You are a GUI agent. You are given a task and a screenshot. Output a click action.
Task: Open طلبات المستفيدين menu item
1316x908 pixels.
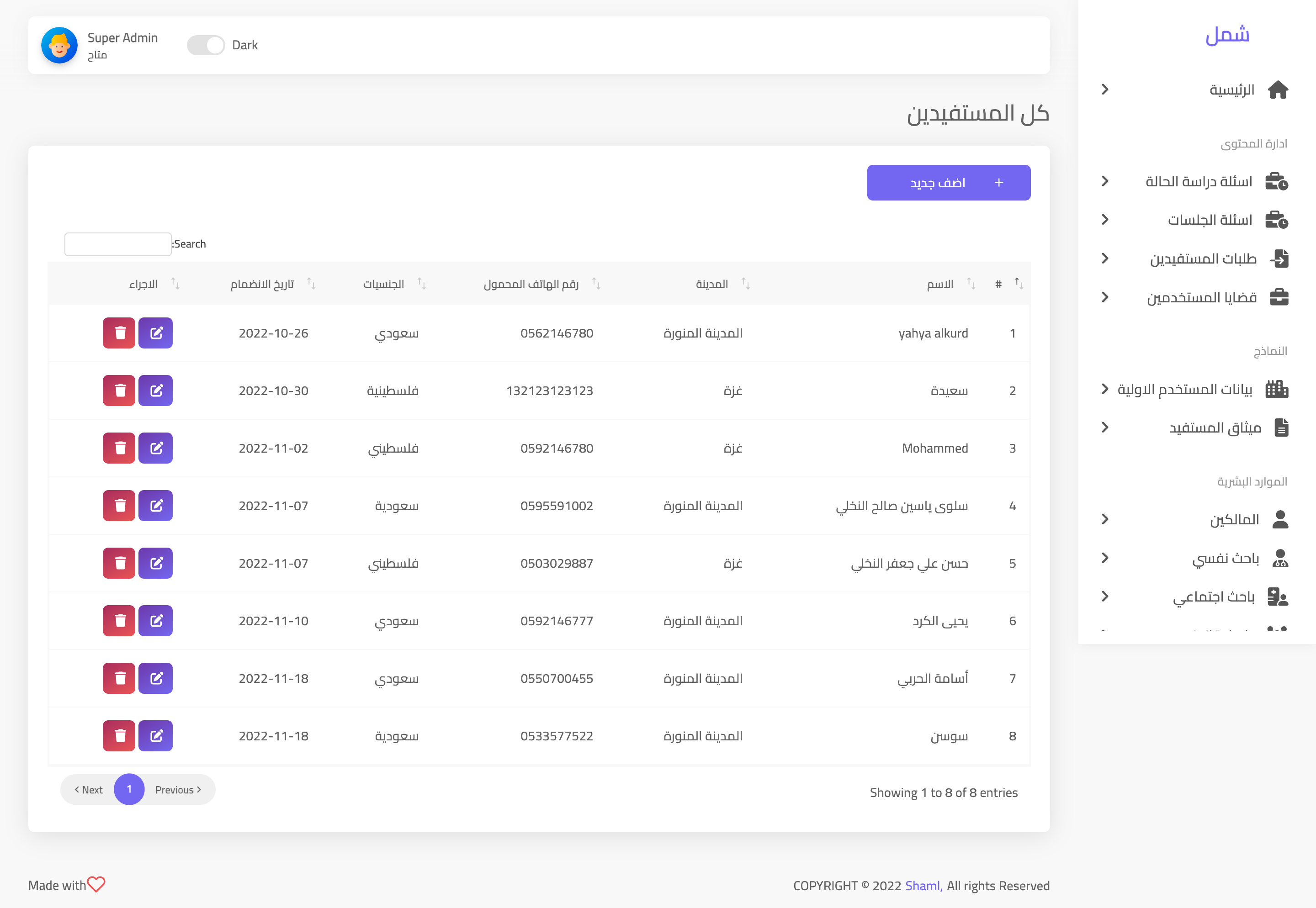[1203, 259]
